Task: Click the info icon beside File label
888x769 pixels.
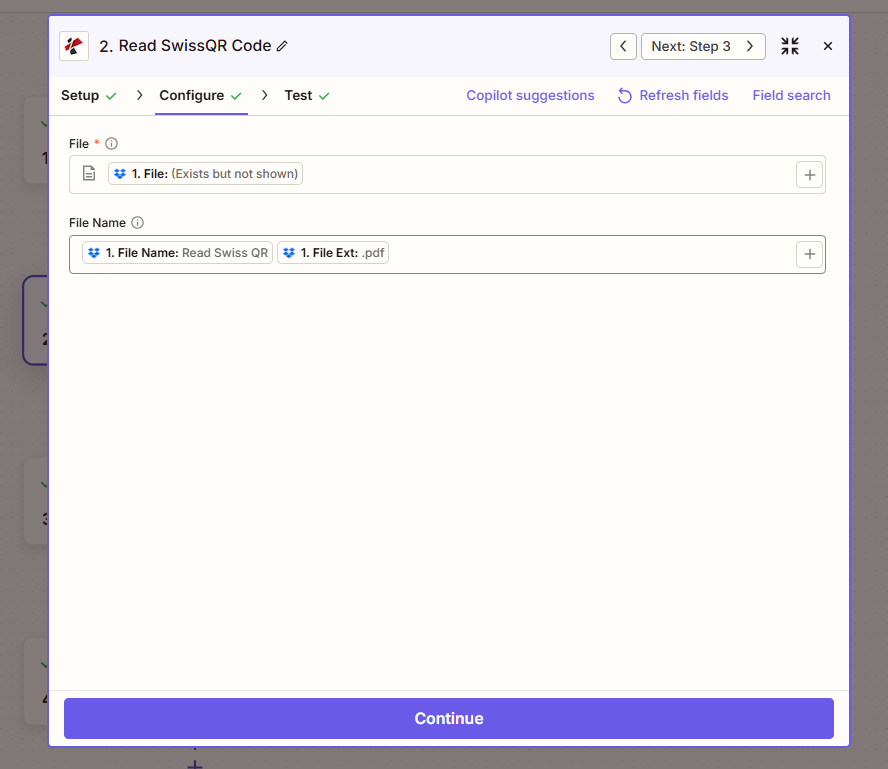Action: [x=111, y=144]
